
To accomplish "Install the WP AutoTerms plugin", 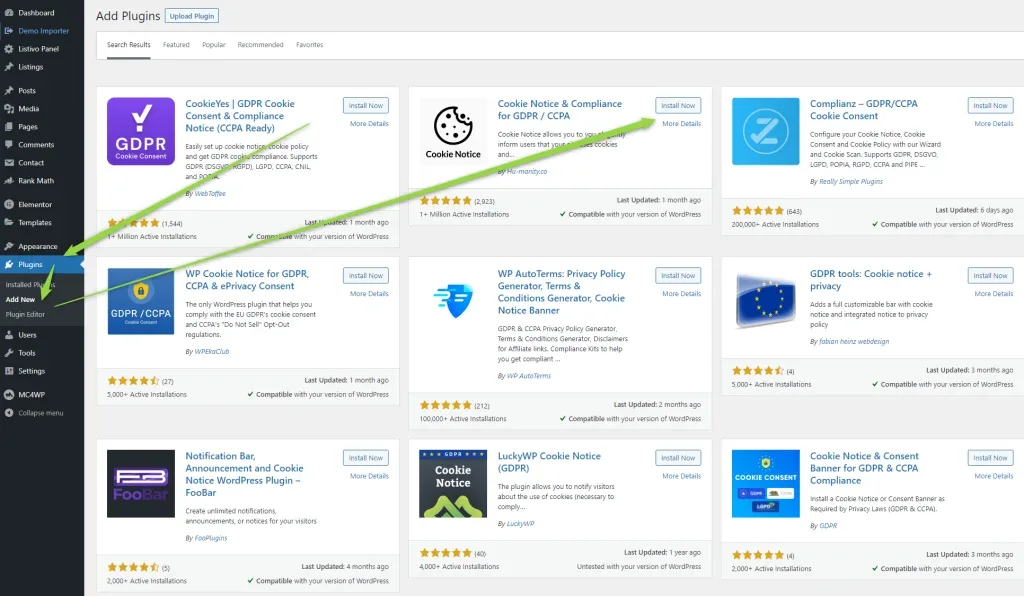I will 678,276.
